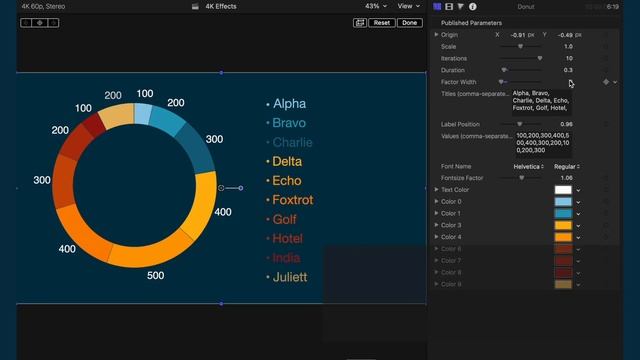
Task: Open the info inspector tab icon
Action: tap(473, 7)
